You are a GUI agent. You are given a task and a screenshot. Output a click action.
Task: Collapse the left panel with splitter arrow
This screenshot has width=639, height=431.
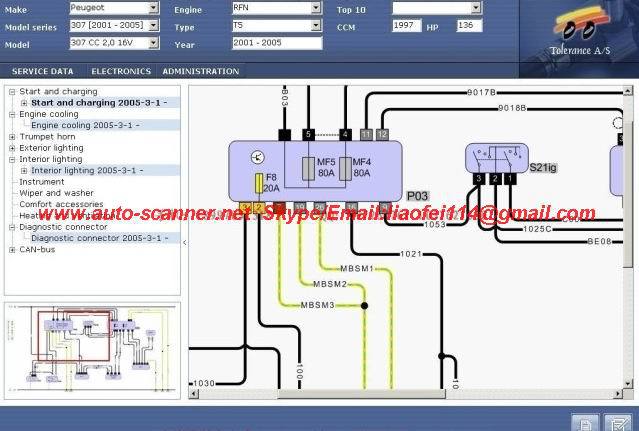coord(185,242)
